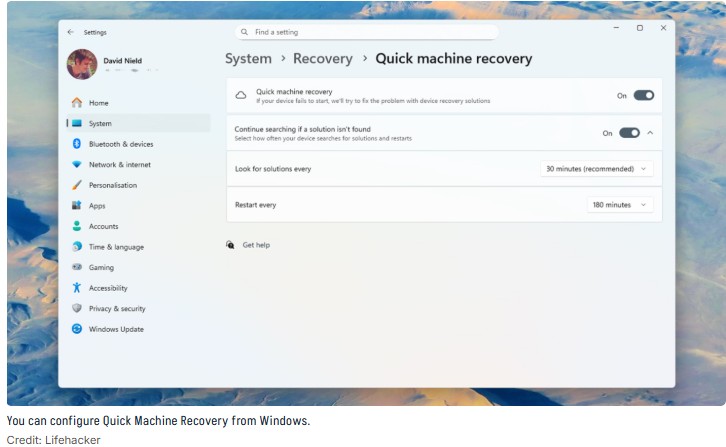This screenshot has width=726, height=447.
Task: Click the Time & language globe icon
Action: 77,246
